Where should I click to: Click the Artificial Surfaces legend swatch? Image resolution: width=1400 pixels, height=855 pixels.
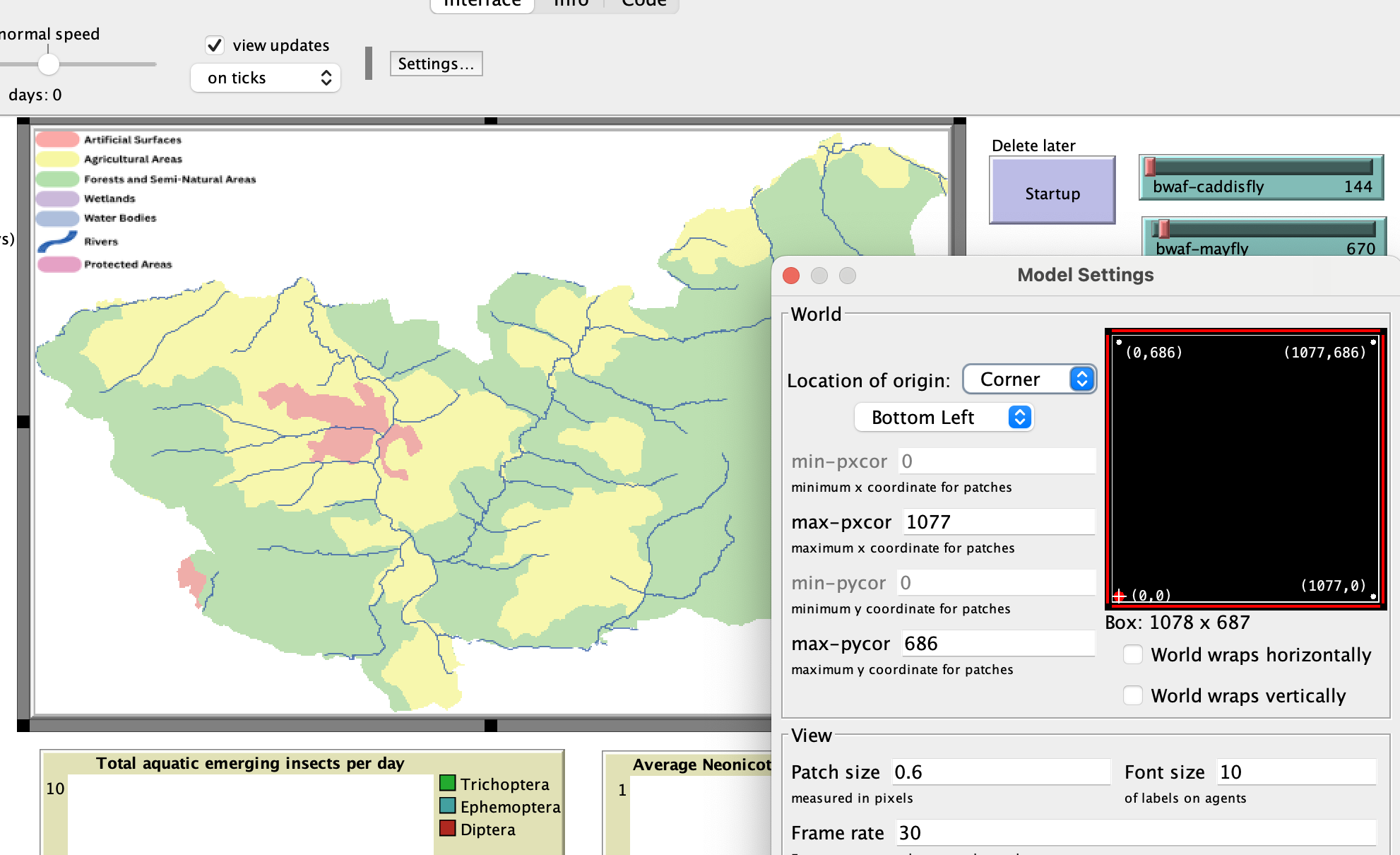57,139
